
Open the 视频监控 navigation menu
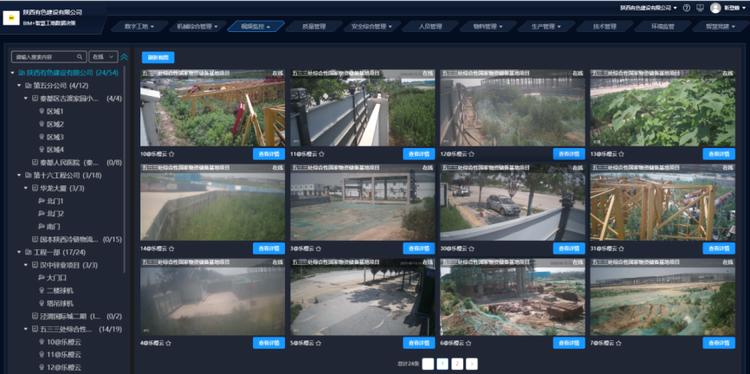tap(256, 27)
